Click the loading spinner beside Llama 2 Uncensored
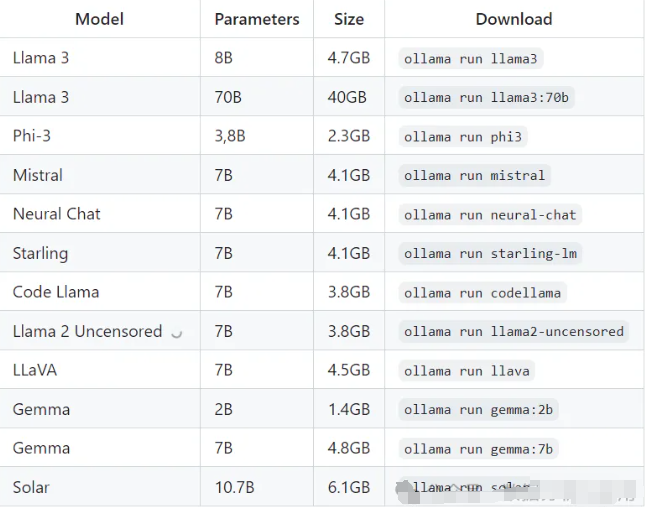 [177, 333]
